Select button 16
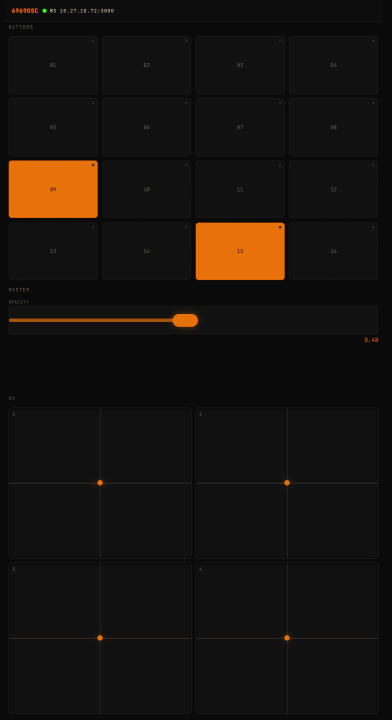392x720 pixels. click(333, 251)
